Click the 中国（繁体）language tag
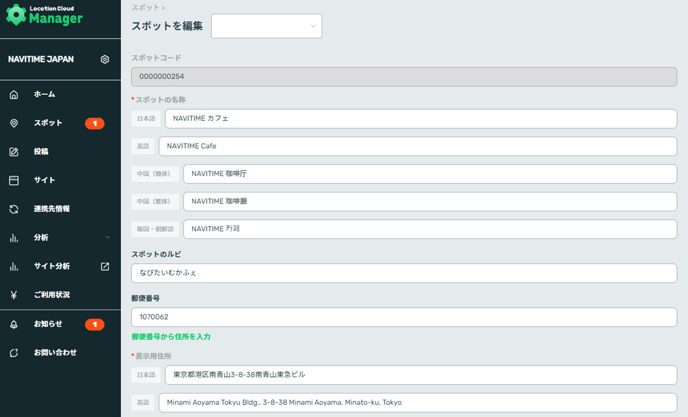This screenshot has height=417, width=688. tap(155, 201)
